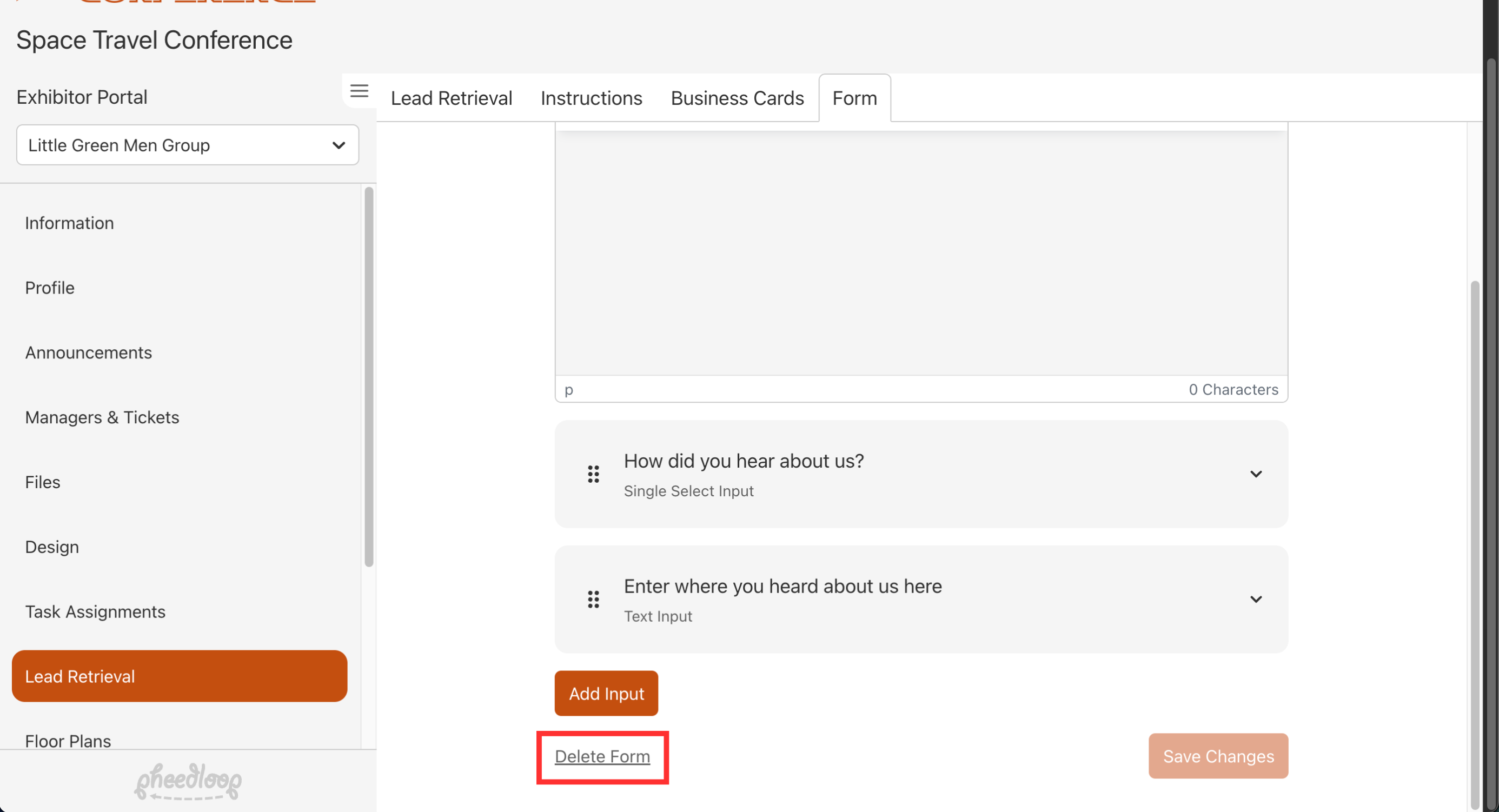Select Lead Retrieval in the sidebar
1499x812 pixels.
179,676
